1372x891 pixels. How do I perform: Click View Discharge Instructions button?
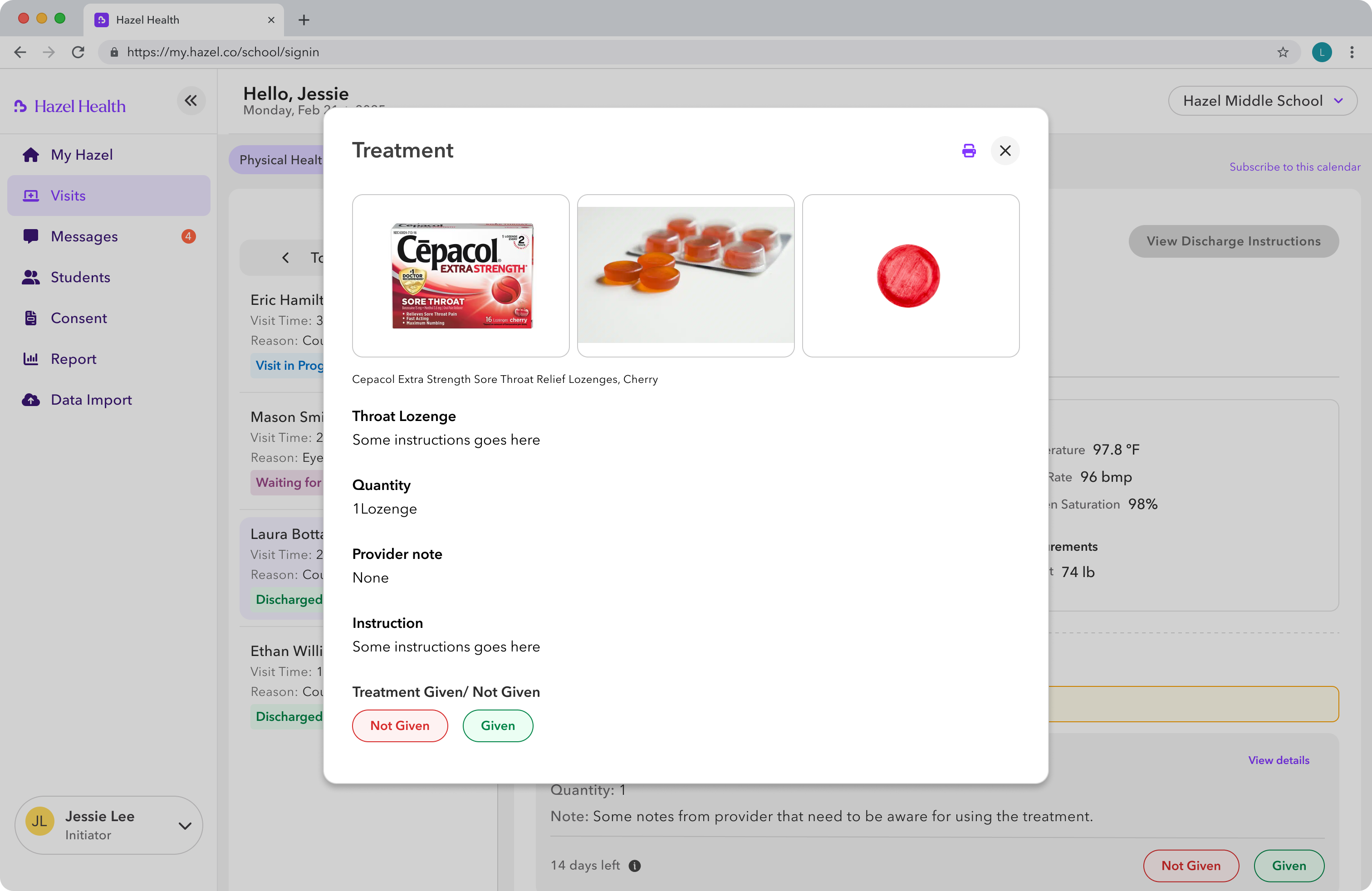tap(1233, 241)
